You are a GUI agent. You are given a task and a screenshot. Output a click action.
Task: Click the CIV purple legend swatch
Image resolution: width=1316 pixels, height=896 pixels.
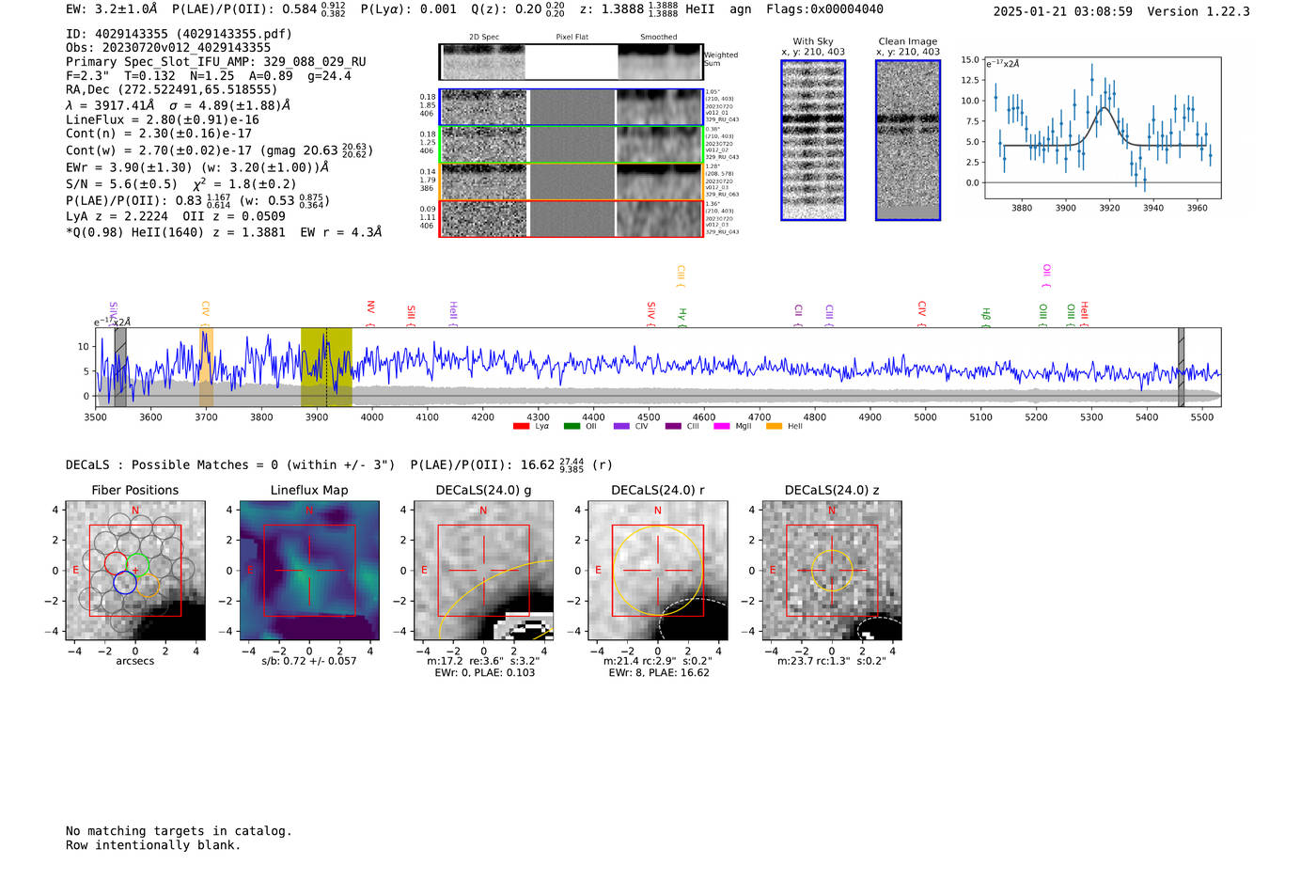point(621,427)
